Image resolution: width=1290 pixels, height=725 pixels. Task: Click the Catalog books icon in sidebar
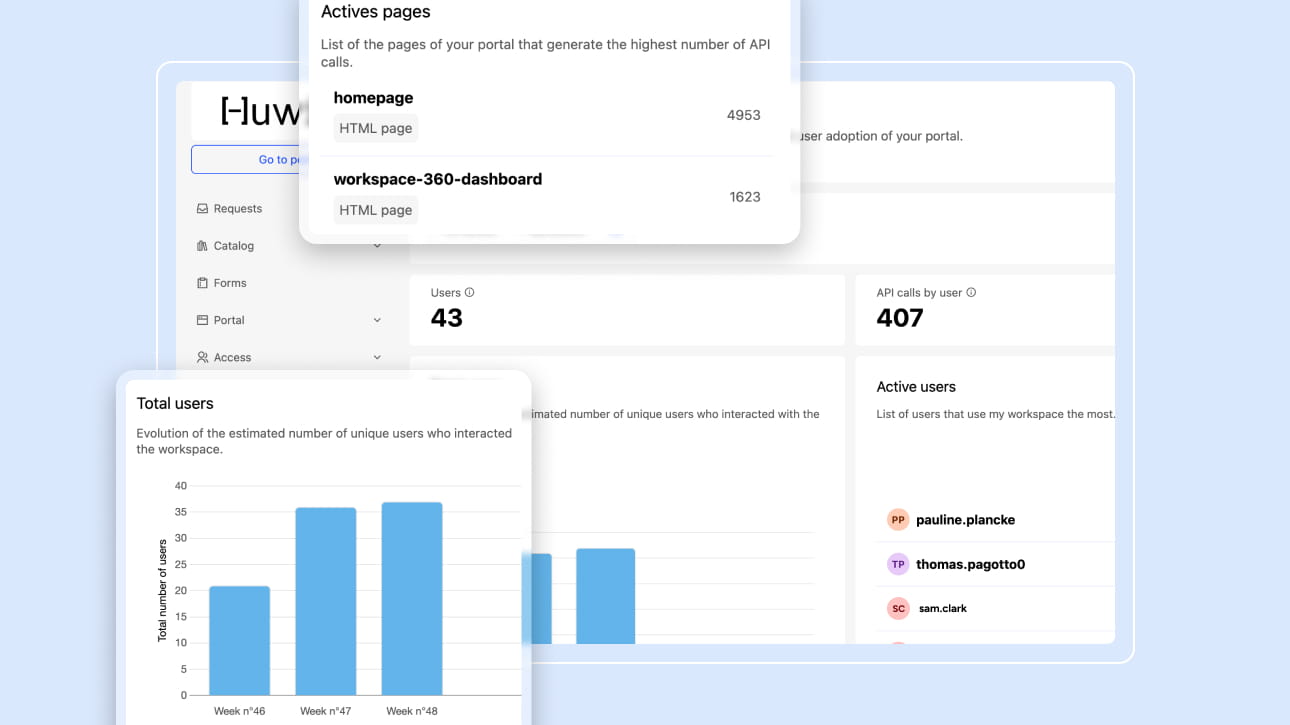pos(203,246)
